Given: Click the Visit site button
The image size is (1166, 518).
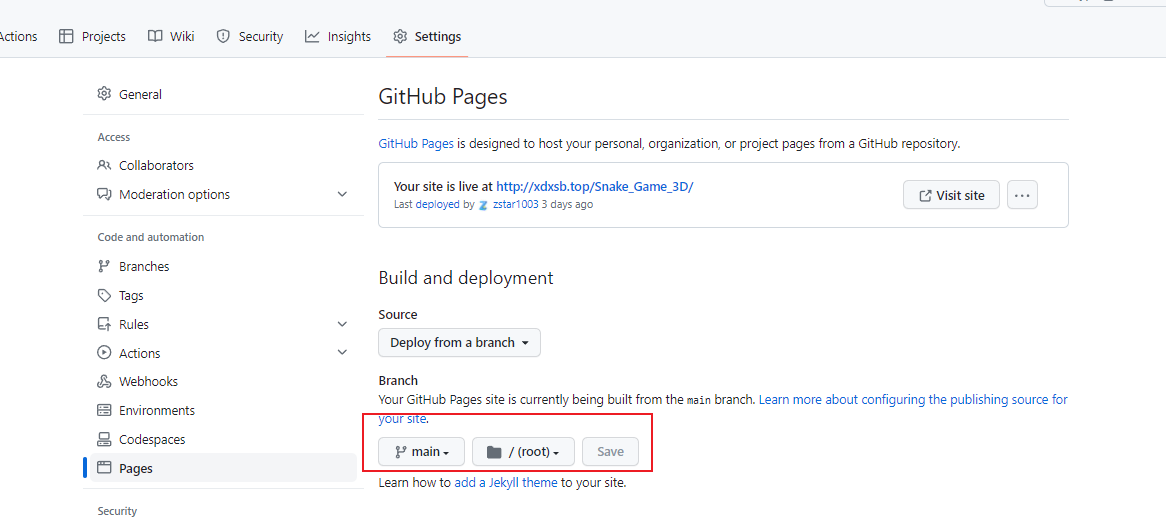Looking at the screenshot, I should click(951, 195).
